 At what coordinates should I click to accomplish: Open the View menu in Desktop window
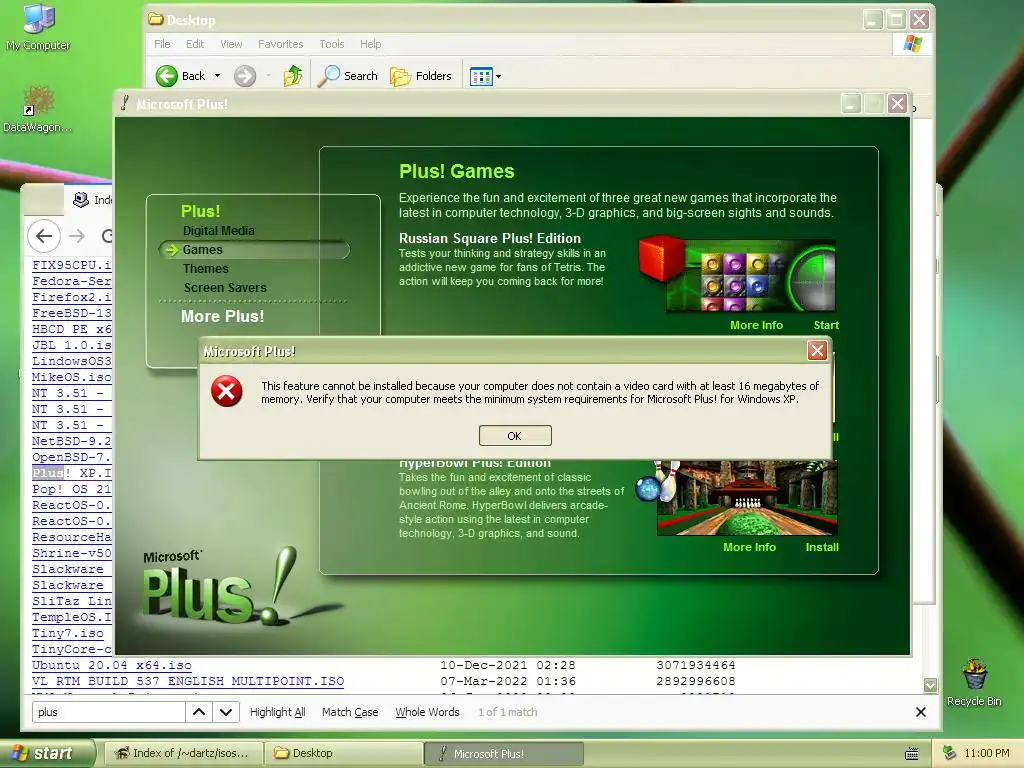(231, 44)
